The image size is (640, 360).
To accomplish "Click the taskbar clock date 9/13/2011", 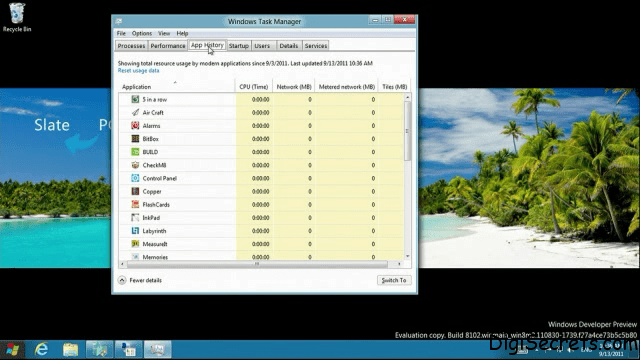I will 611,354.
